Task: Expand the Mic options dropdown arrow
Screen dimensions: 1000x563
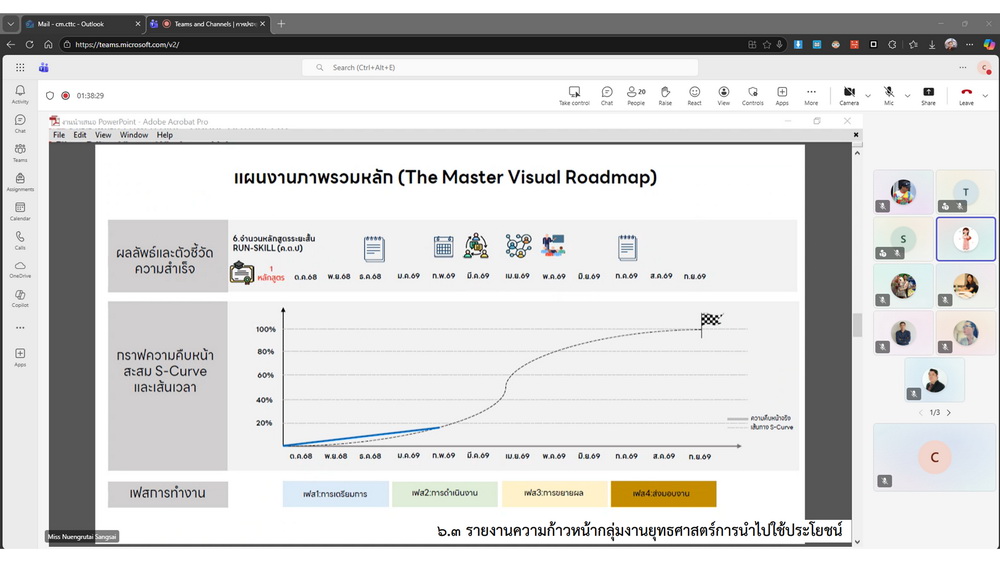Action: [907, 96]
